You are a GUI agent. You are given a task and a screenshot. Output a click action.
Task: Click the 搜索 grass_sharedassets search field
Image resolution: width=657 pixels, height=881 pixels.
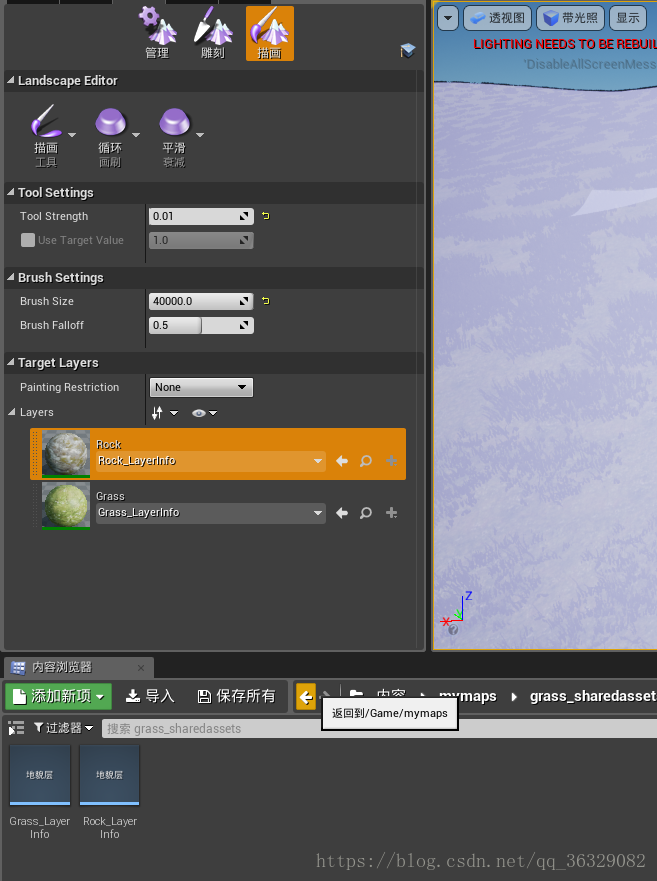(x=380, y=729)
